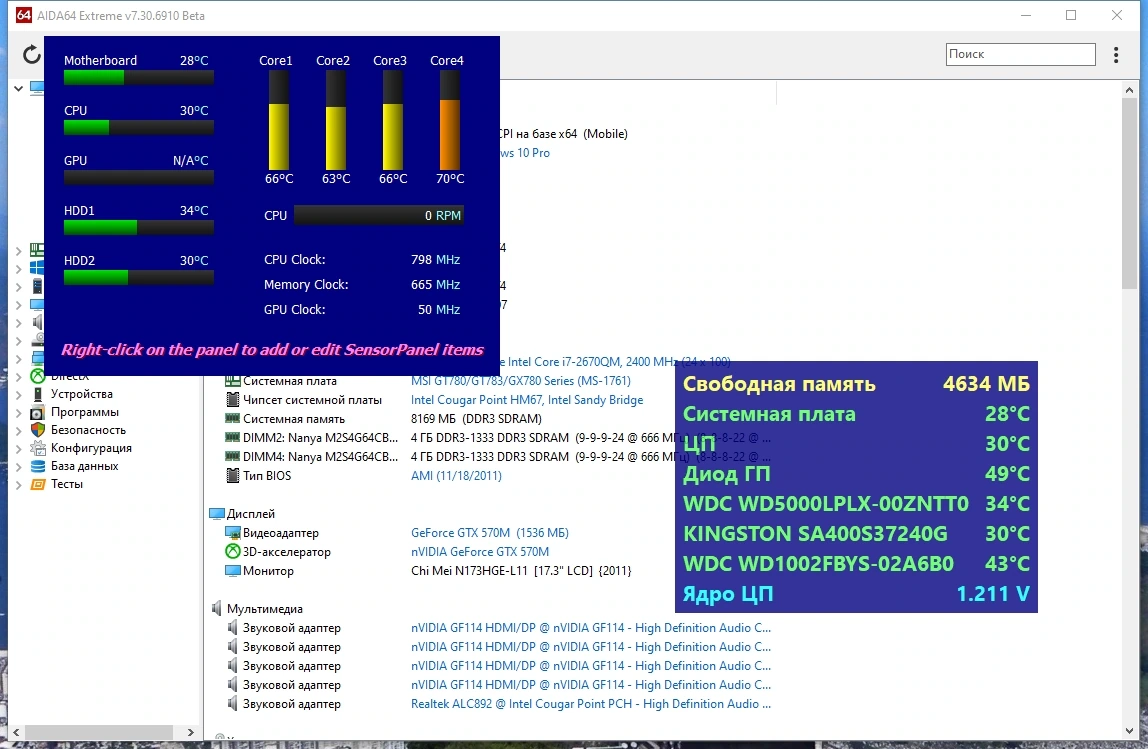Click the Тесты benchmark icon
1148x749 pixels.
[37, 484]
